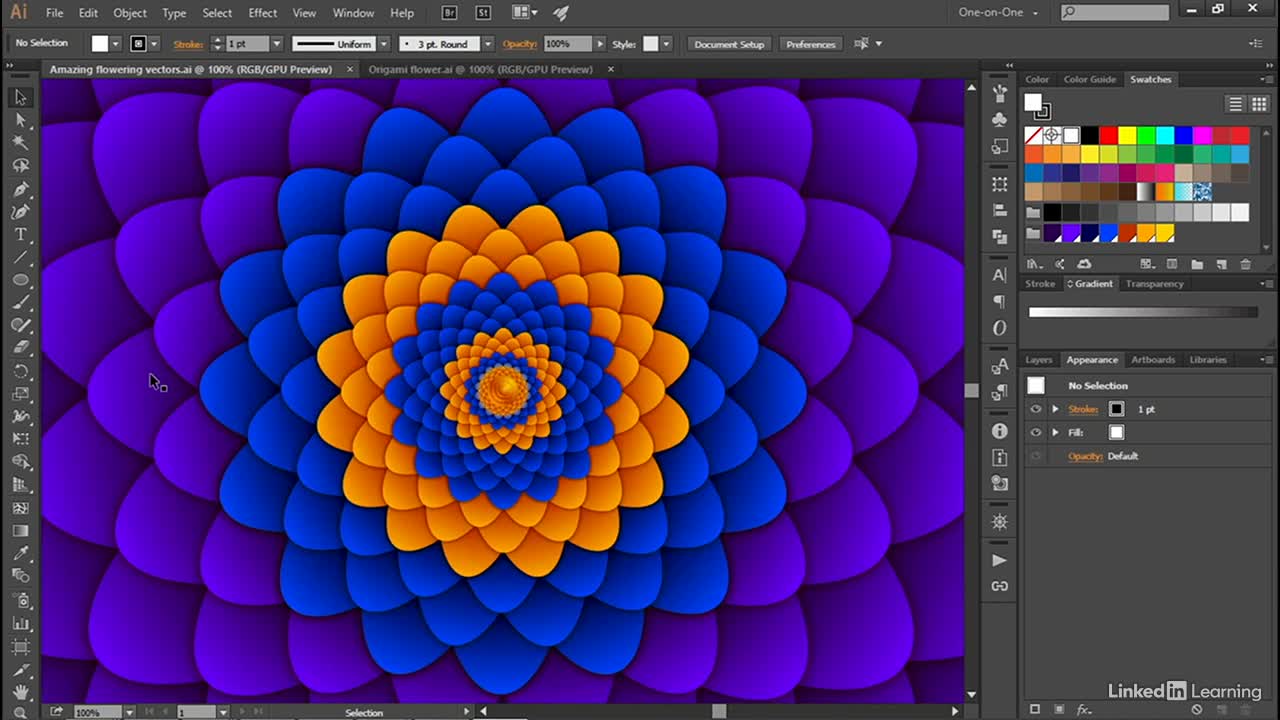Click the search field in top bar
The width and height of the screenshot is (1280, 720).
(1114, 13)
